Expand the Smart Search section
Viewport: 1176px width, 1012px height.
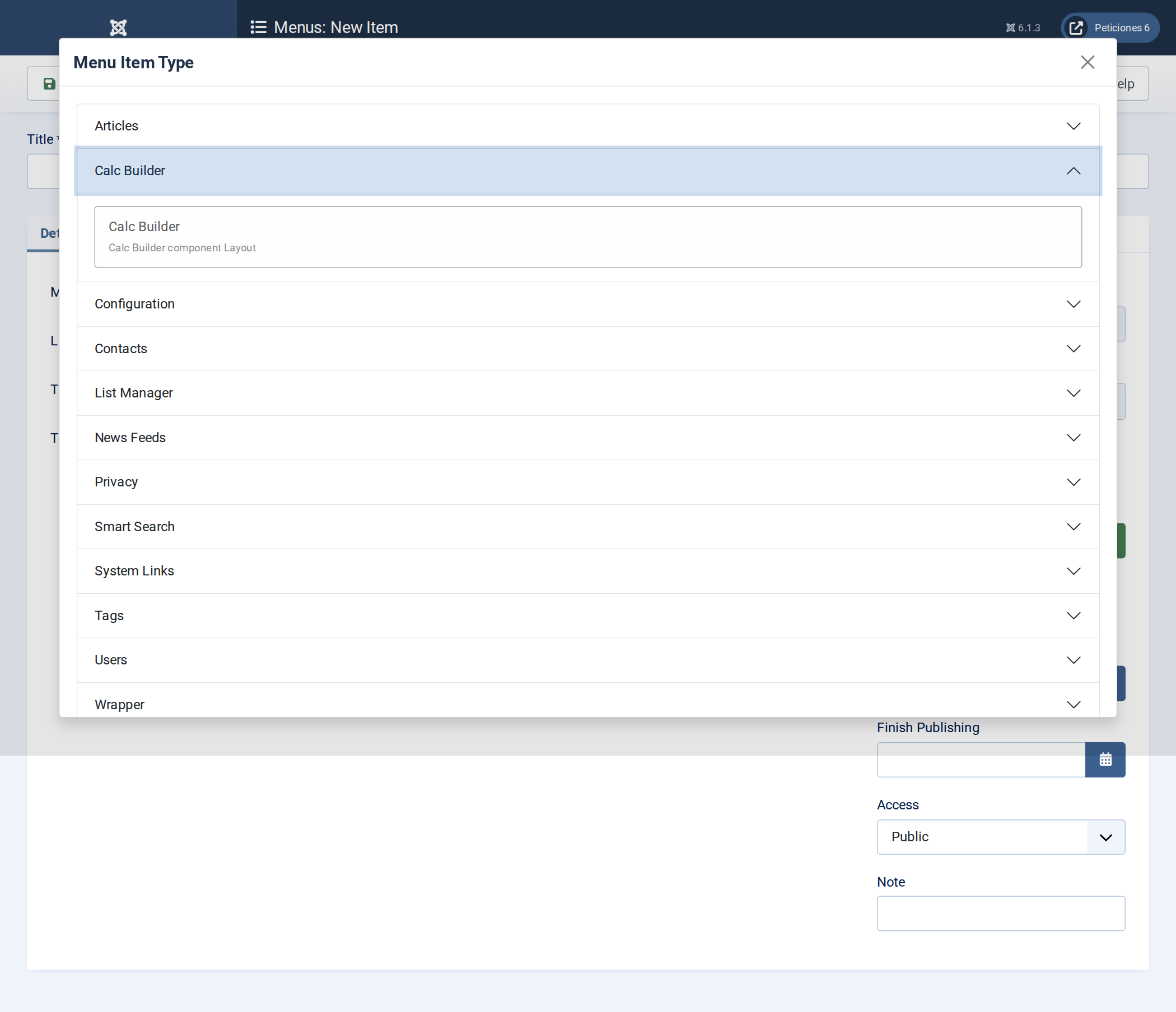click(588, 527)
